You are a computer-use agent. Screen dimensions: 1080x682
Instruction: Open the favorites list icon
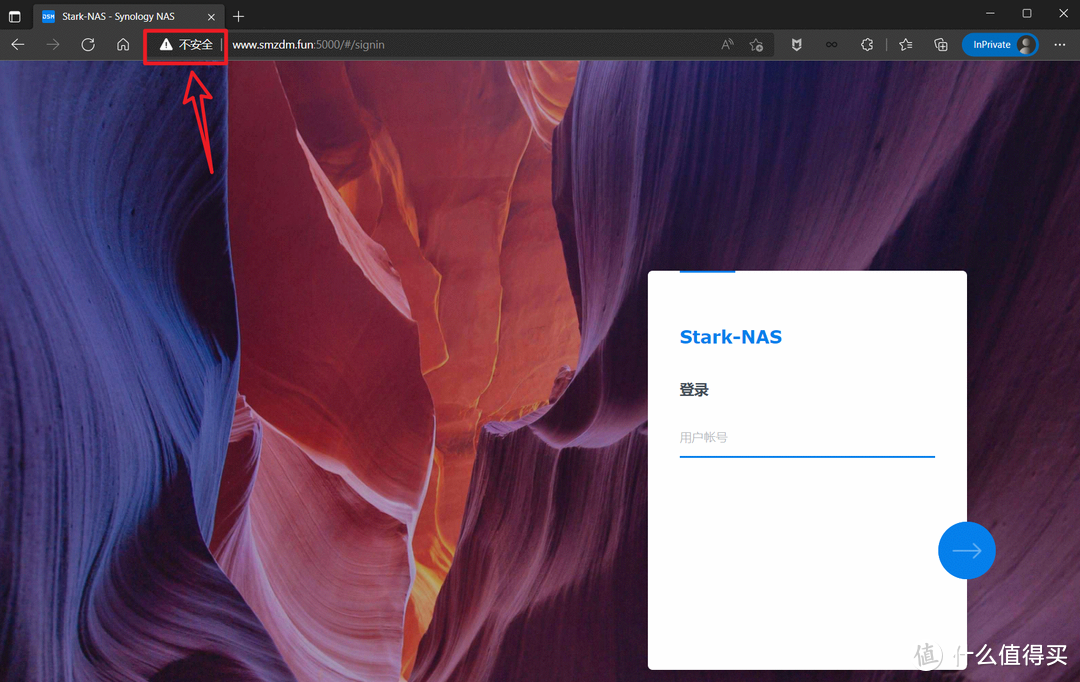pos(905,45)
